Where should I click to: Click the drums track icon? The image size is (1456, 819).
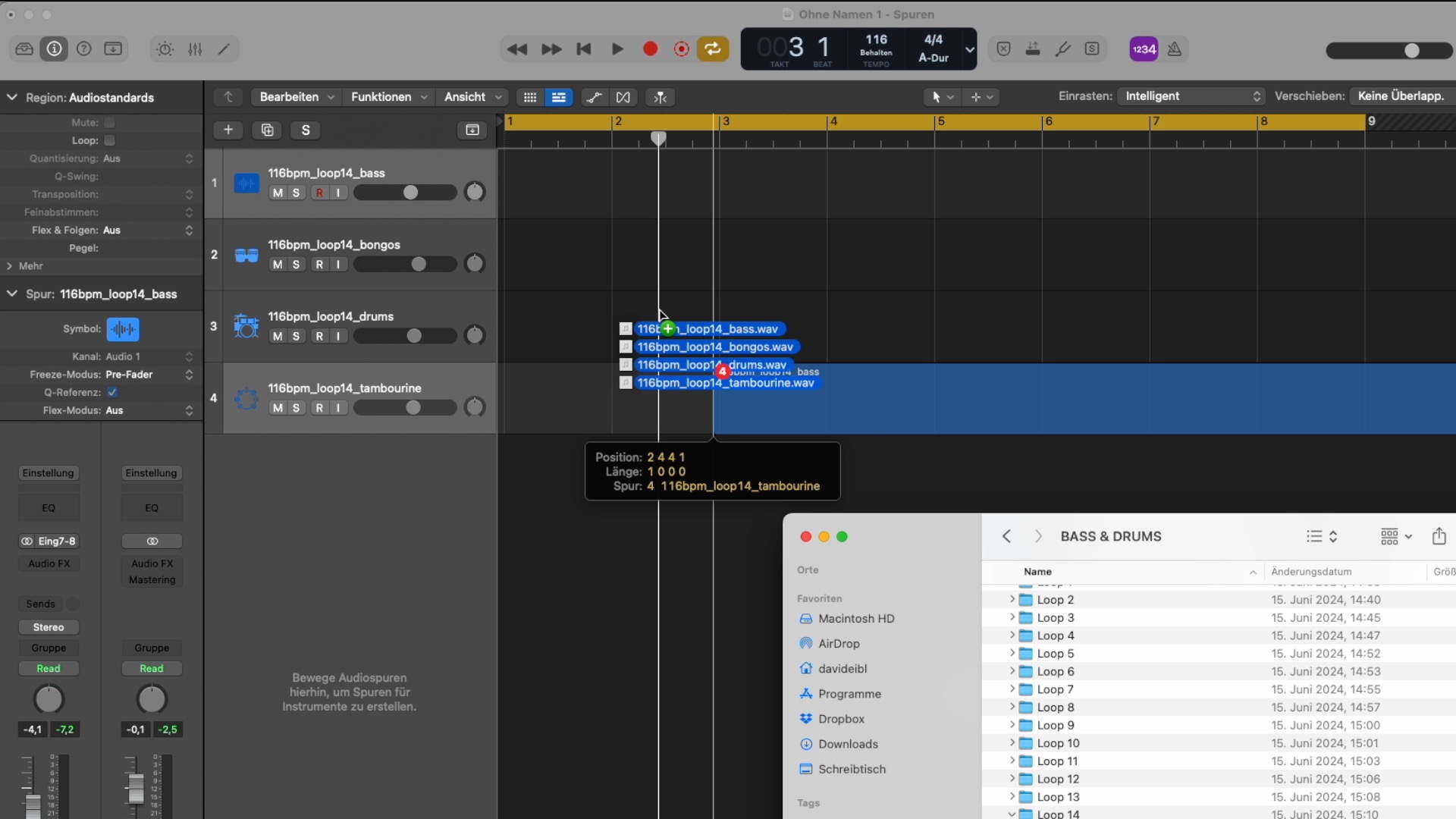click(x=246, y=326)
